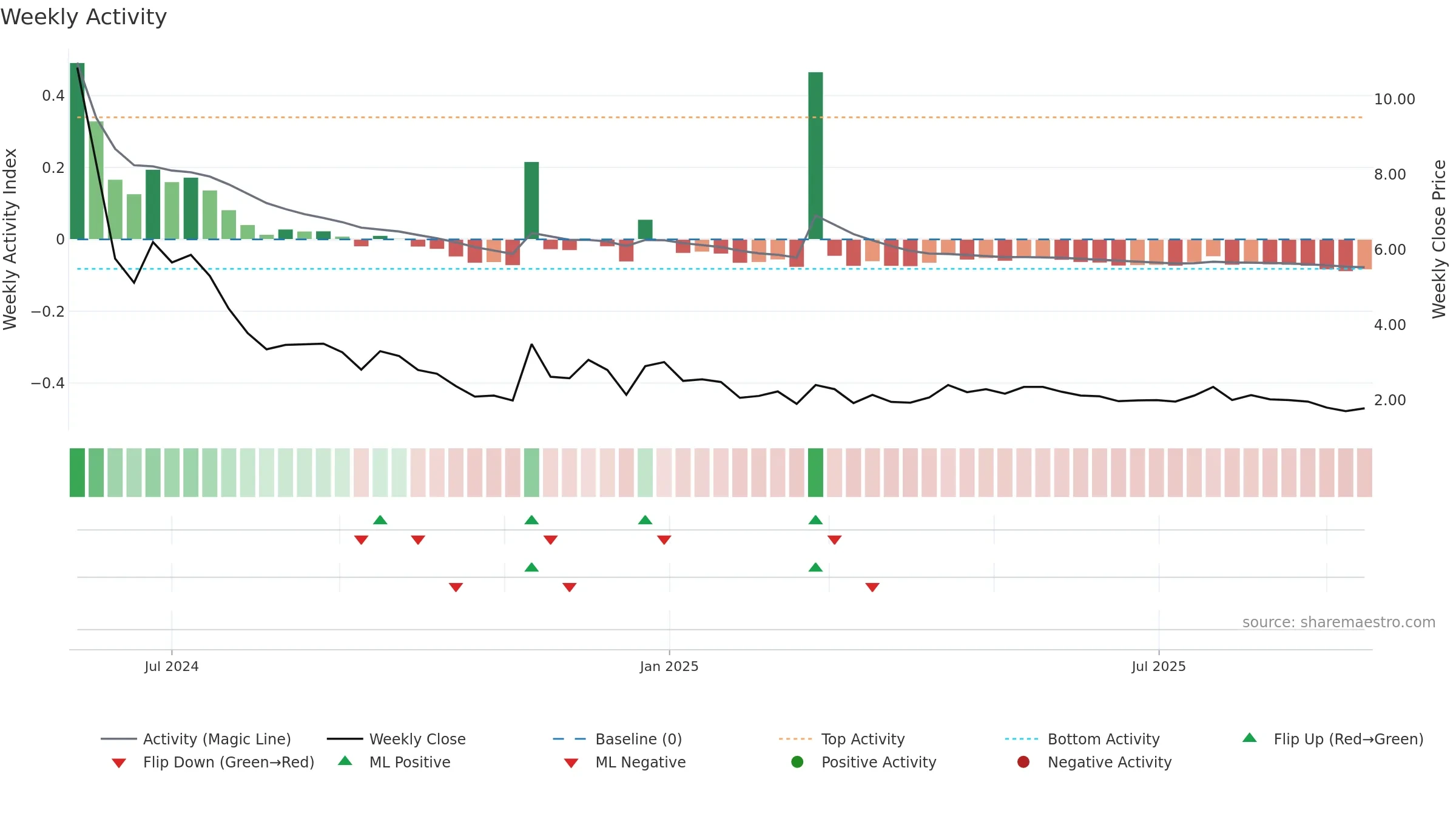1456x819 pixels.
Task: Click the 6.00 right axis price label
Action: (1390, 249)
